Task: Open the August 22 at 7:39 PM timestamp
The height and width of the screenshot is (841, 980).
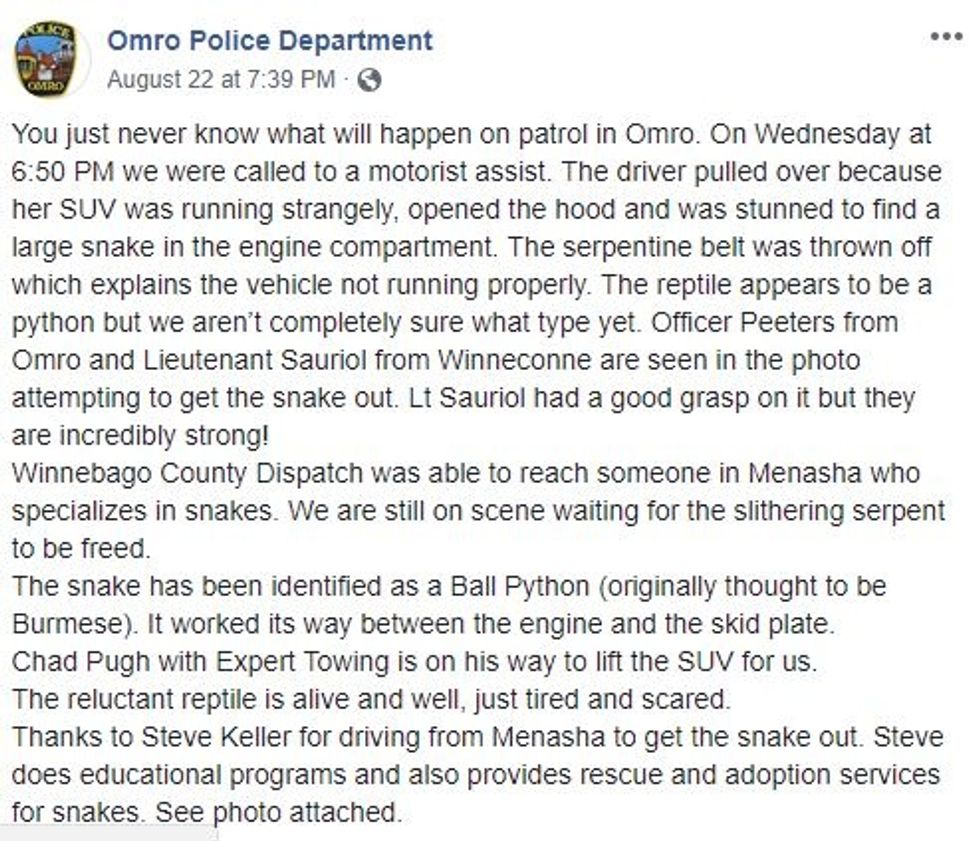Action: pyautogui.click(x=221, y=80)
